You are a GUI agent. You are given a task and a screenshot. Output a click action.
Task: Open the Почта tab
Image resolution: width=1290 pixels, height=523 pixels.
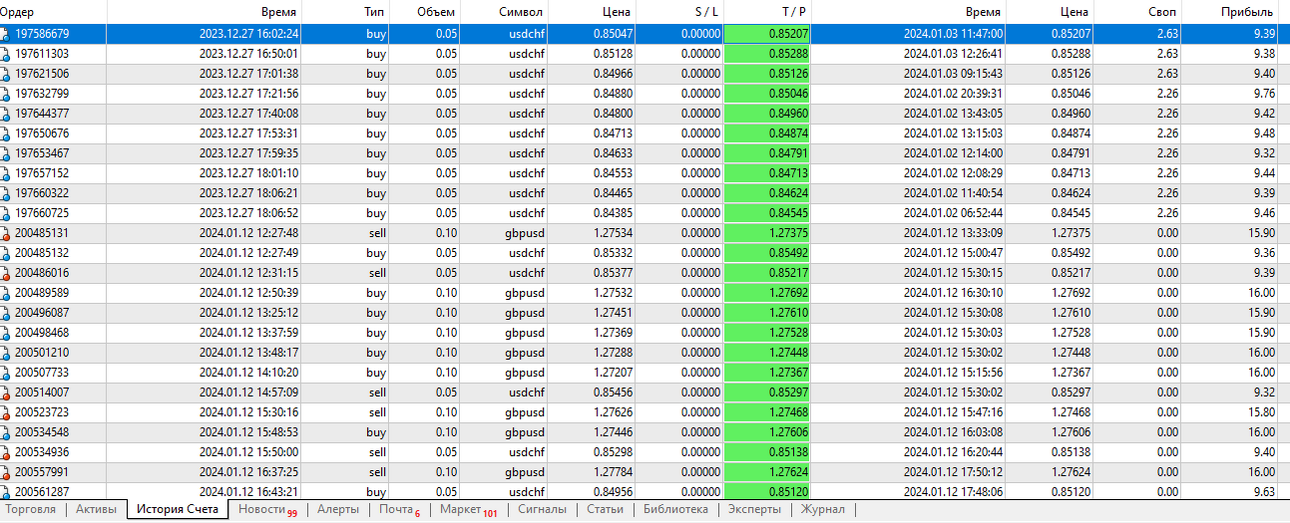[x=399, y=510]
